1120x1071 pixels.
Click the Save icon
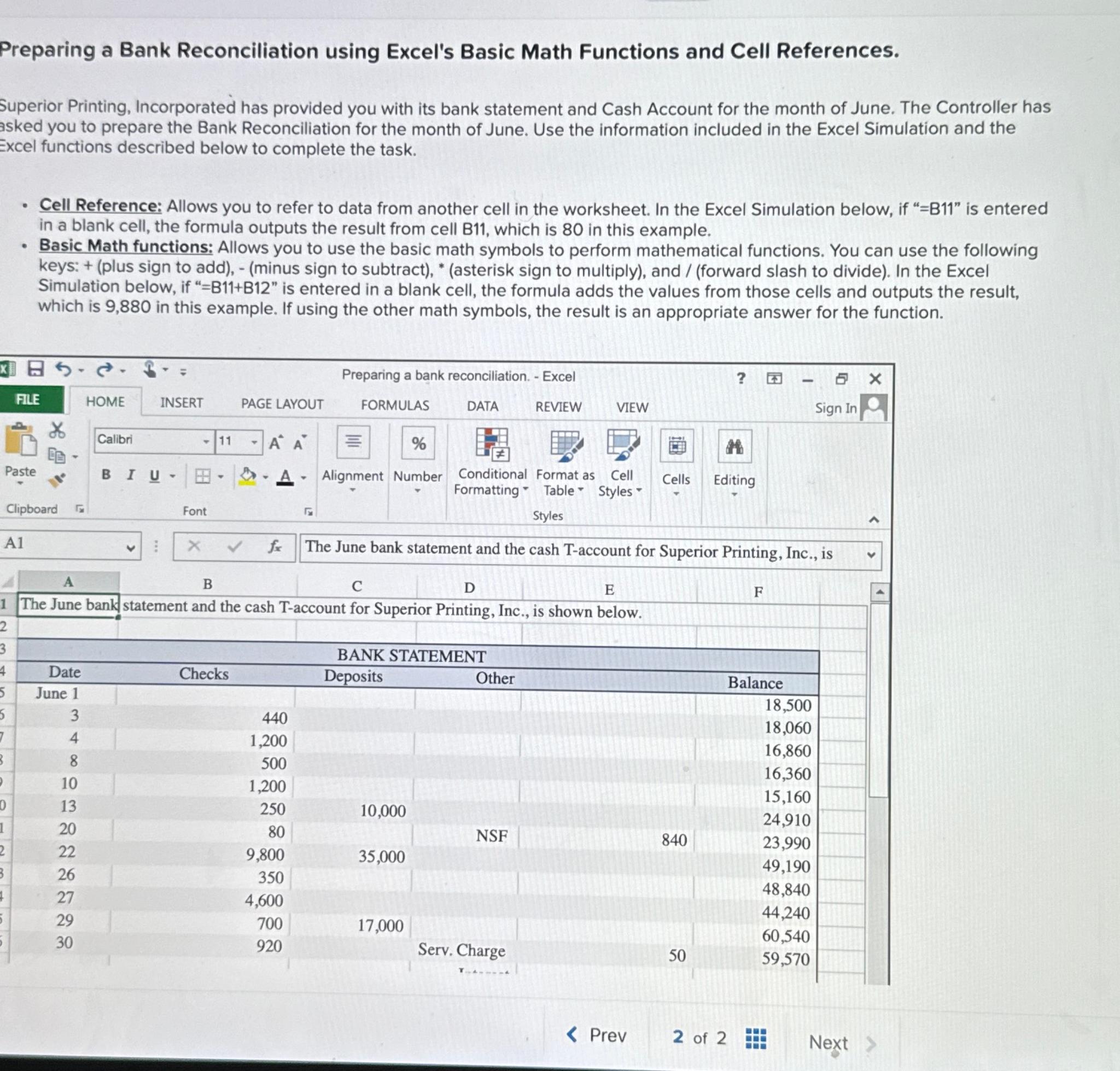click(x=36, y=370)
